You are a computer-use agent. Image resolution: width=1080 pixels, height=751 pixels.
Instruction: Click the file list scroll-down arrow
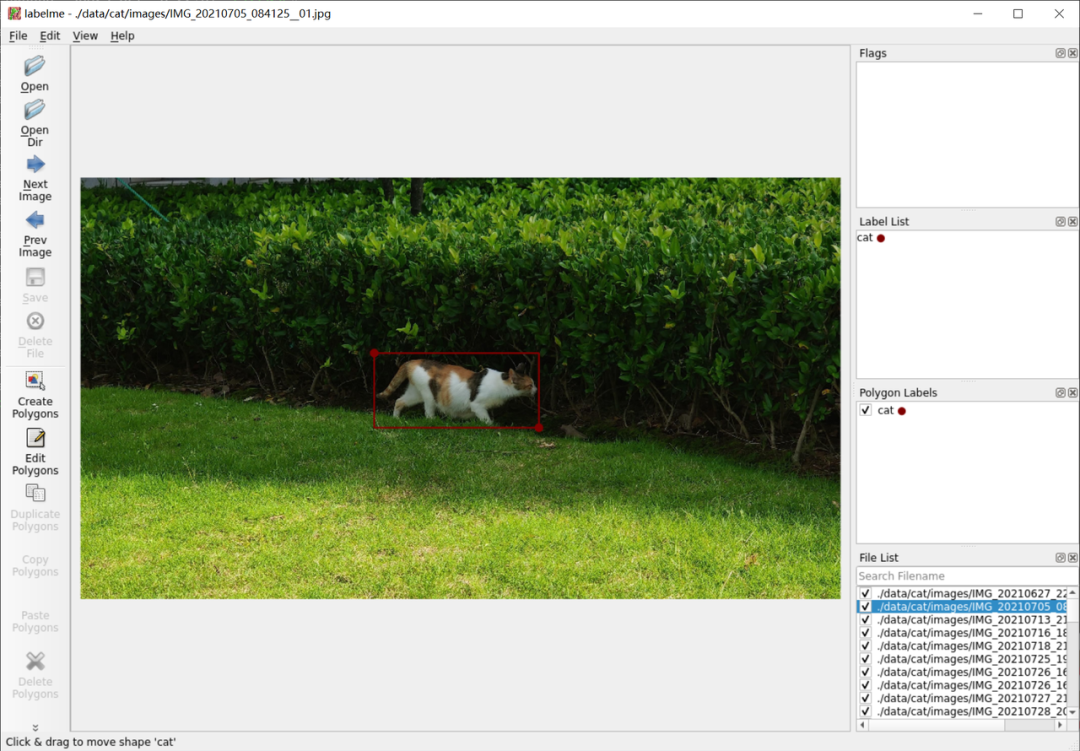1072,712
